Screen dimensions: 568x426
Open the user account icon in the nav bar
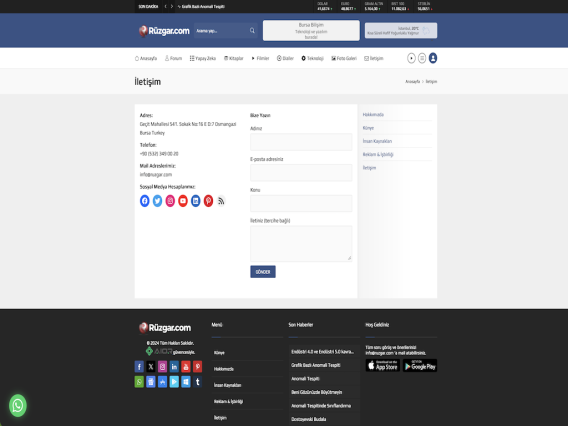pyautogui.click(x=433, y=58)
